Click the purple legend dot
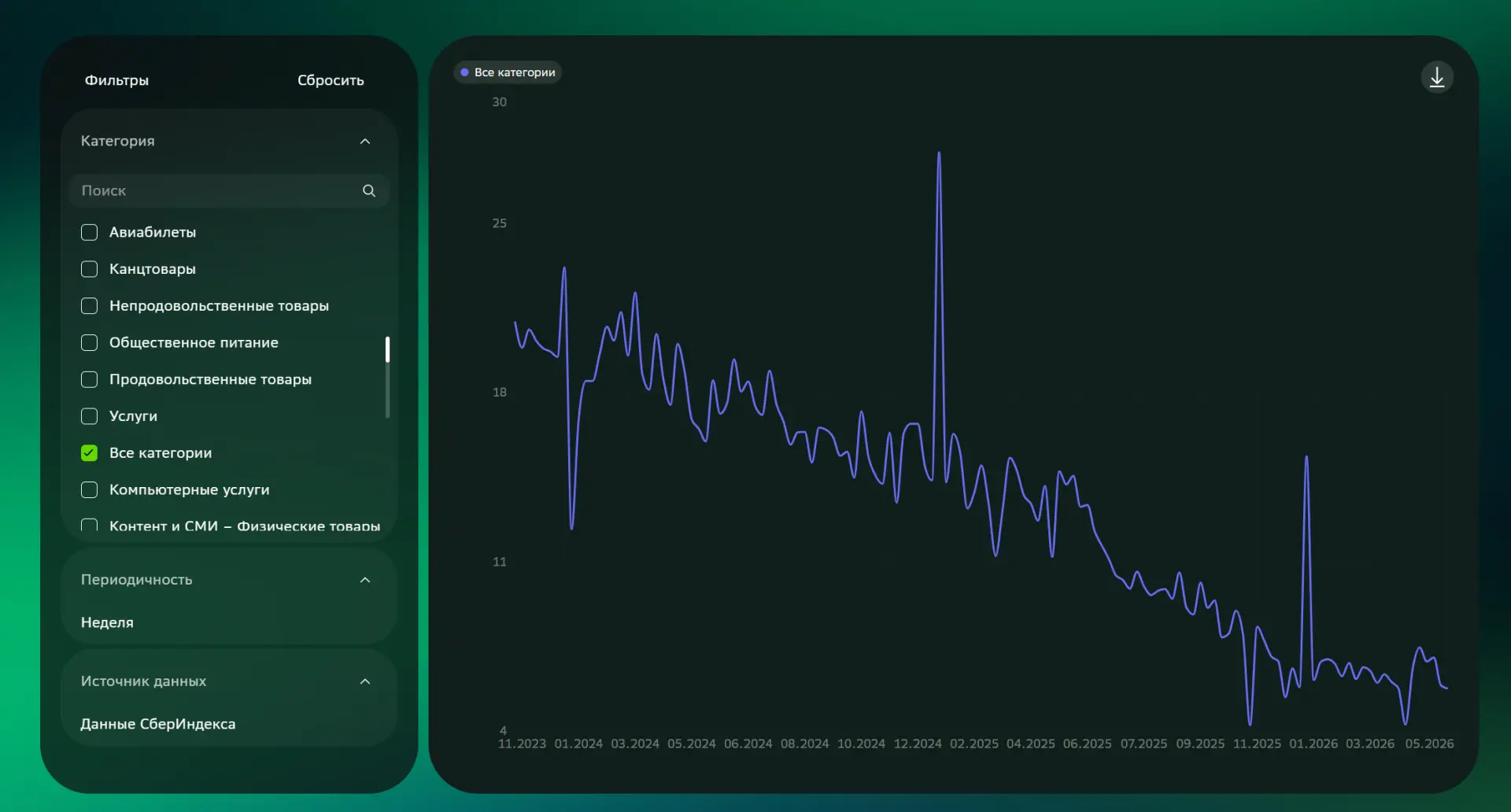 [x=464, y=72]
